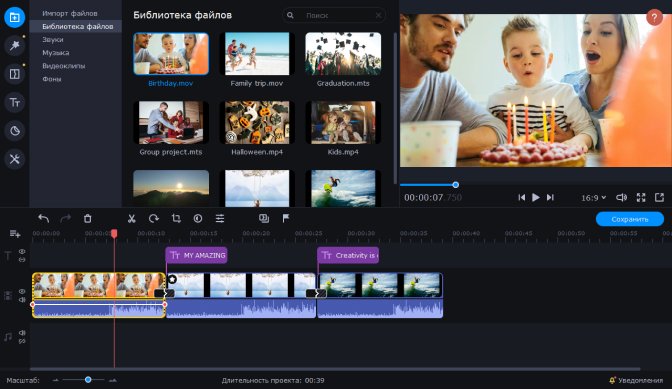Open the Музыка section
672x389 pixels.
[x=56, y=53]
